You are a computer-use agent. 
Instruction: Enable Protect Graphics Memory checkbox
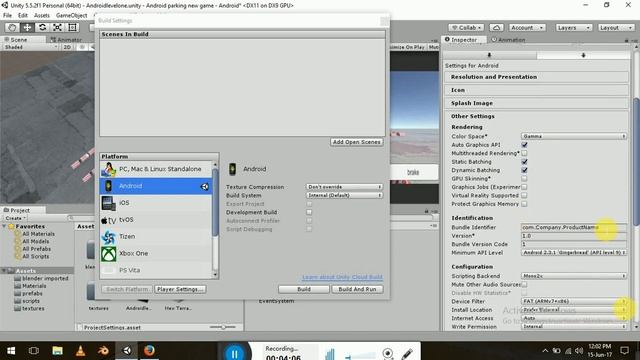pos(524,204)
